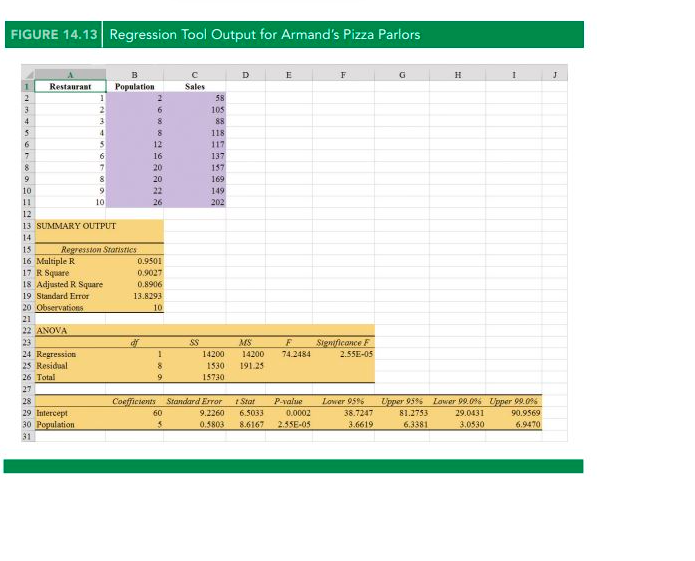Click the t Stat header
Viewport: 695px width, 561px height.
tap(245, 401)
